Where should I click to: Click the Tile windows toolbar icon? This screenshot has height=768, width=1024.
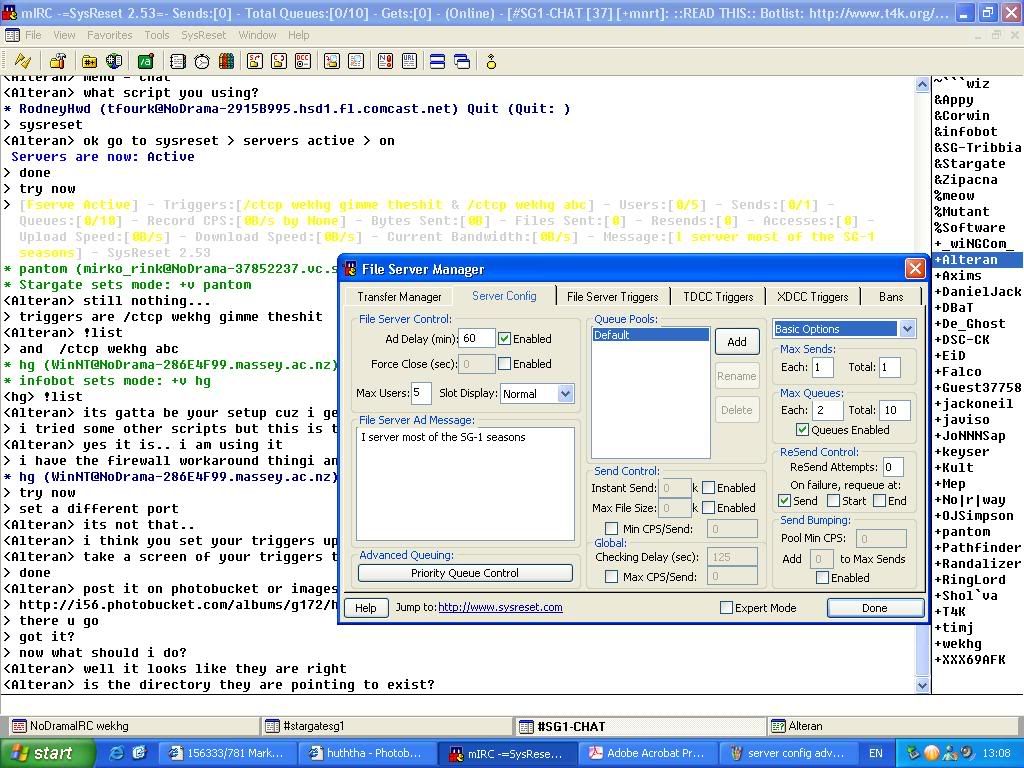[438, 61]
